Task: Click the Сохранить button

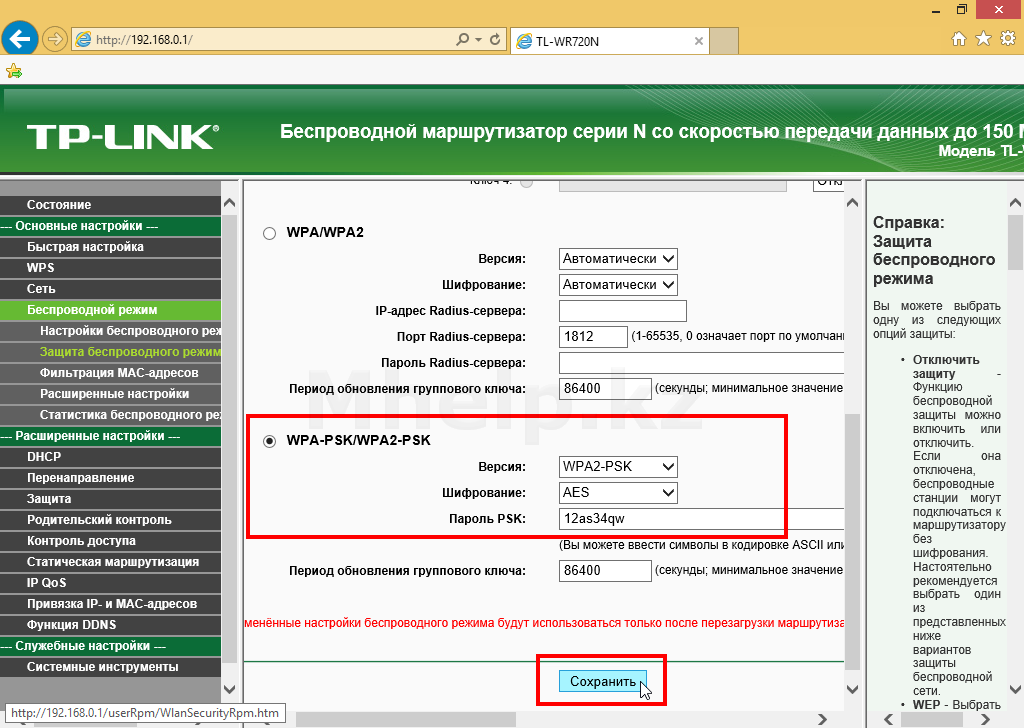Action: (x=602, y=682)
